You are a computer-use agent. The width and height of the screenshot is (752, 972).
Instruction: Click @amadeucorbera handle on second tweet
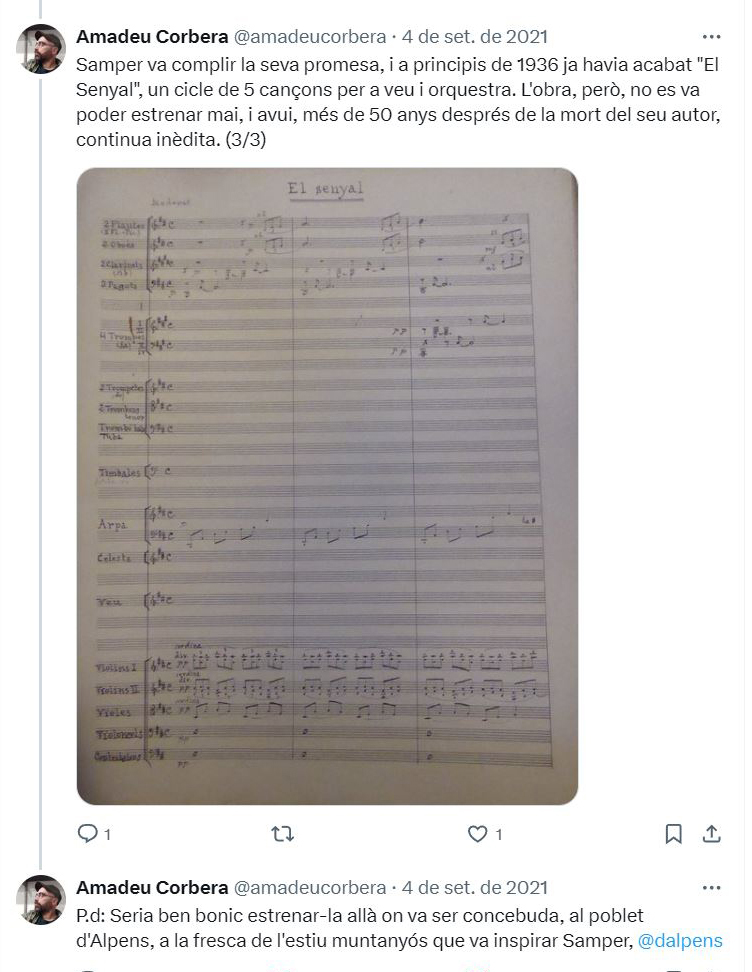point(309,888)
